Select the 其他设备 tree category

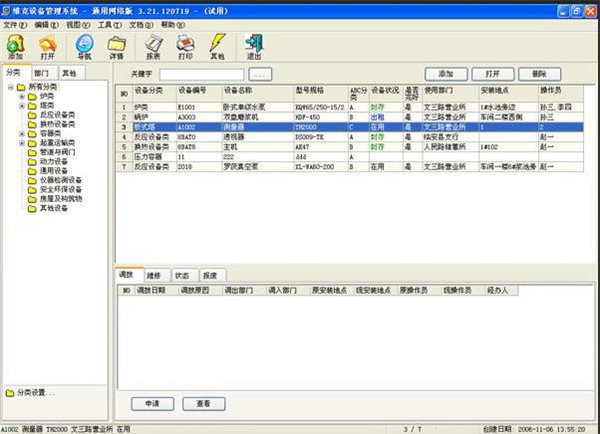(x=54, y=208)
